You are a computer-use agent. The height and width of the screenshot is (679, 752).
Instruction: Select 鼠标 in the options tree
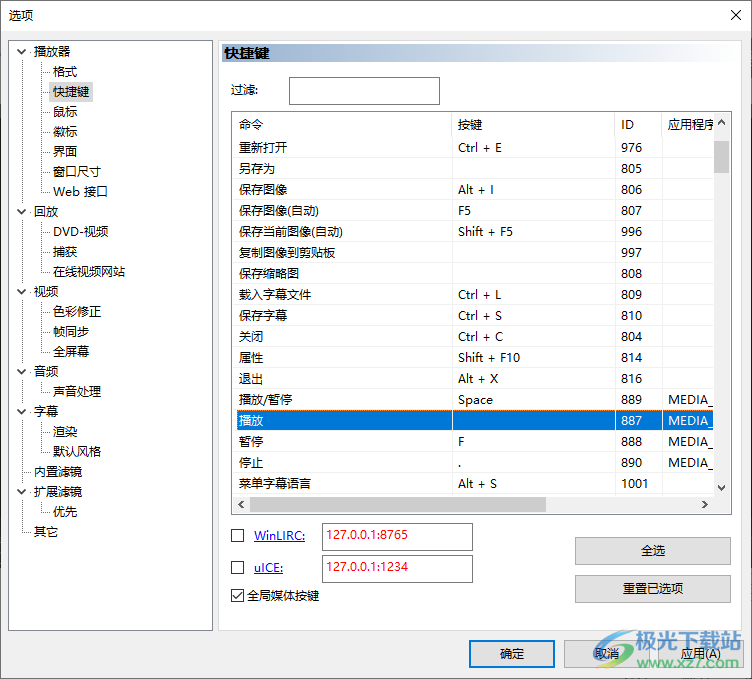click(65, 112)
